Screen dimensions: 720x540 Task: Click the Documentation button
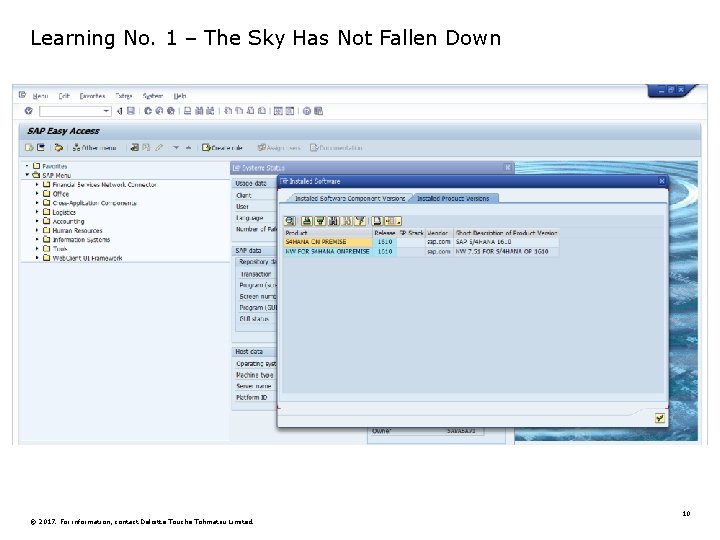pos(337,148)
